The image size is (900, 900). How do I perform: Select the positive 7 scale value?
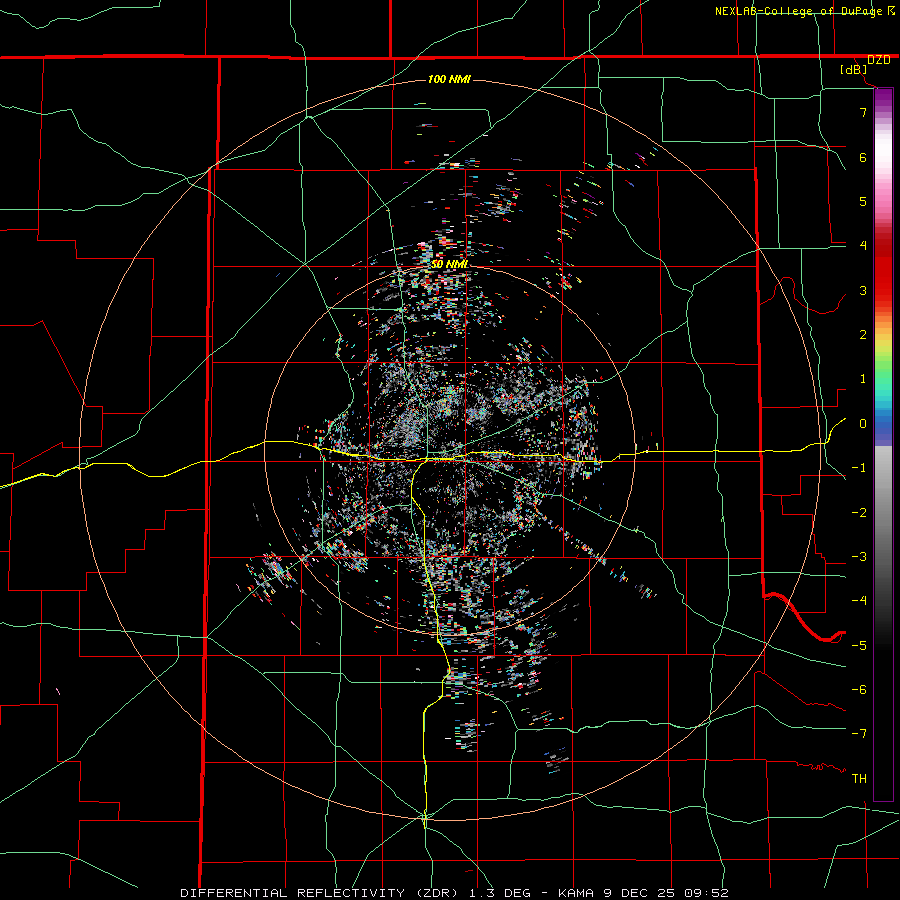tap(863, 112)
